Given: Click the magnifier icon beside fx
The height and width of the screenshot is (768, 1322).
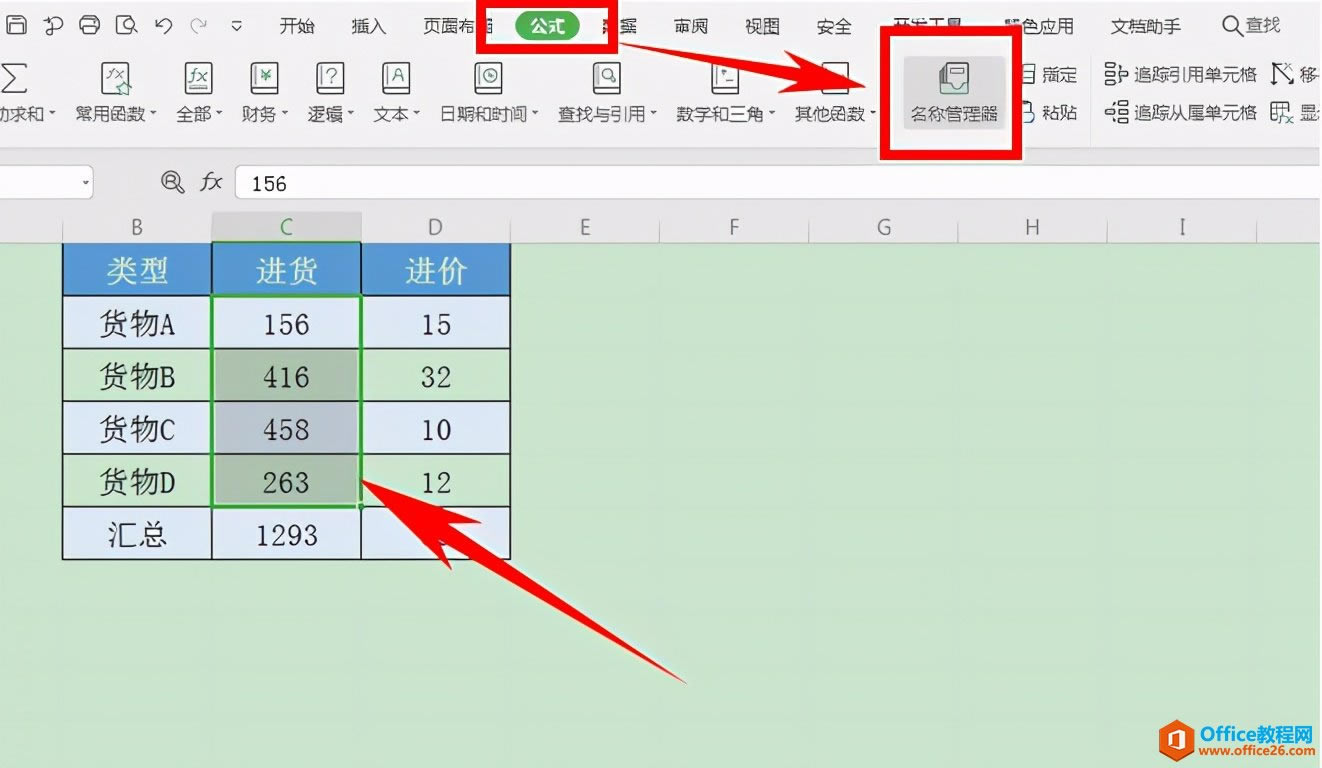Looking at the screenshot, I should [173, 182].
